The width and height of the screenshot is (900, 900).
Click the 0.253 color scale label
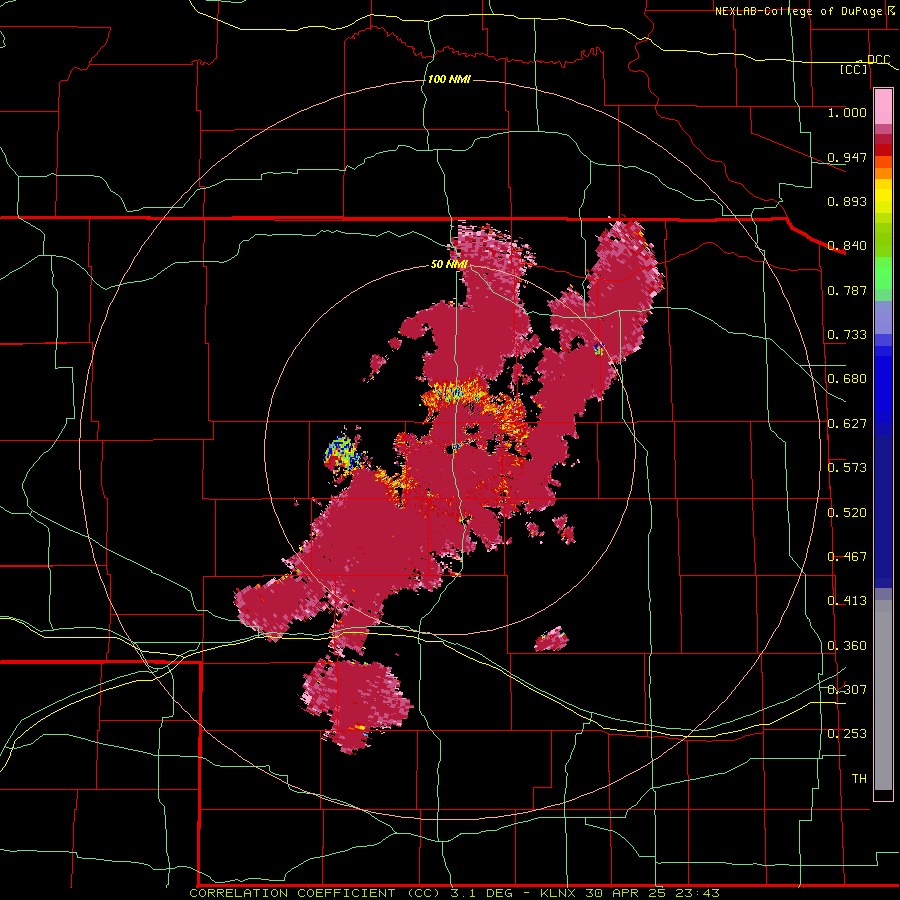(x=847, y=734)
